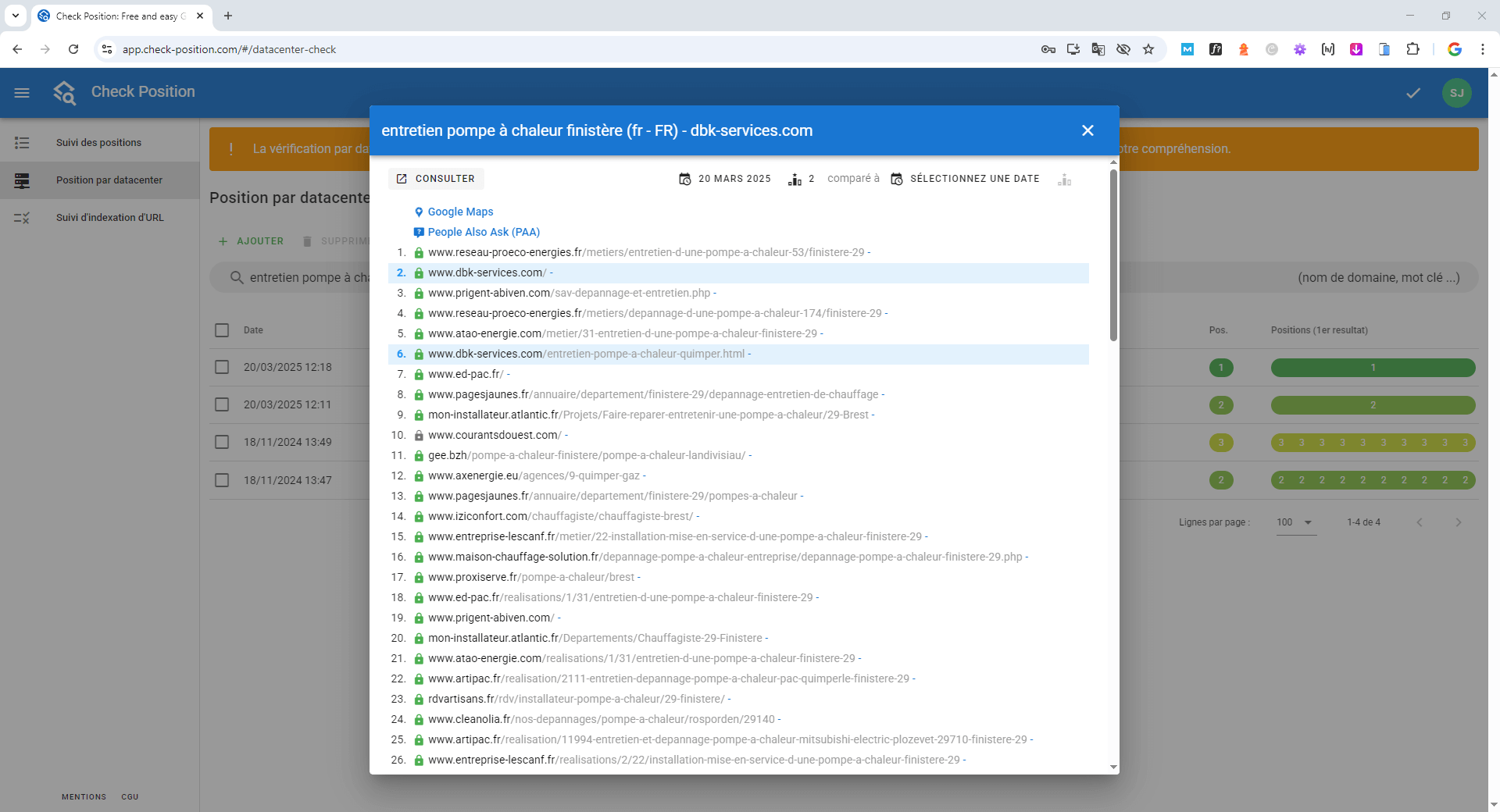This screenshot has width=1500, height=812.
Task: Open result 14 iziconfort.com chauffagiste-brest link
Action: coord(560,516)
